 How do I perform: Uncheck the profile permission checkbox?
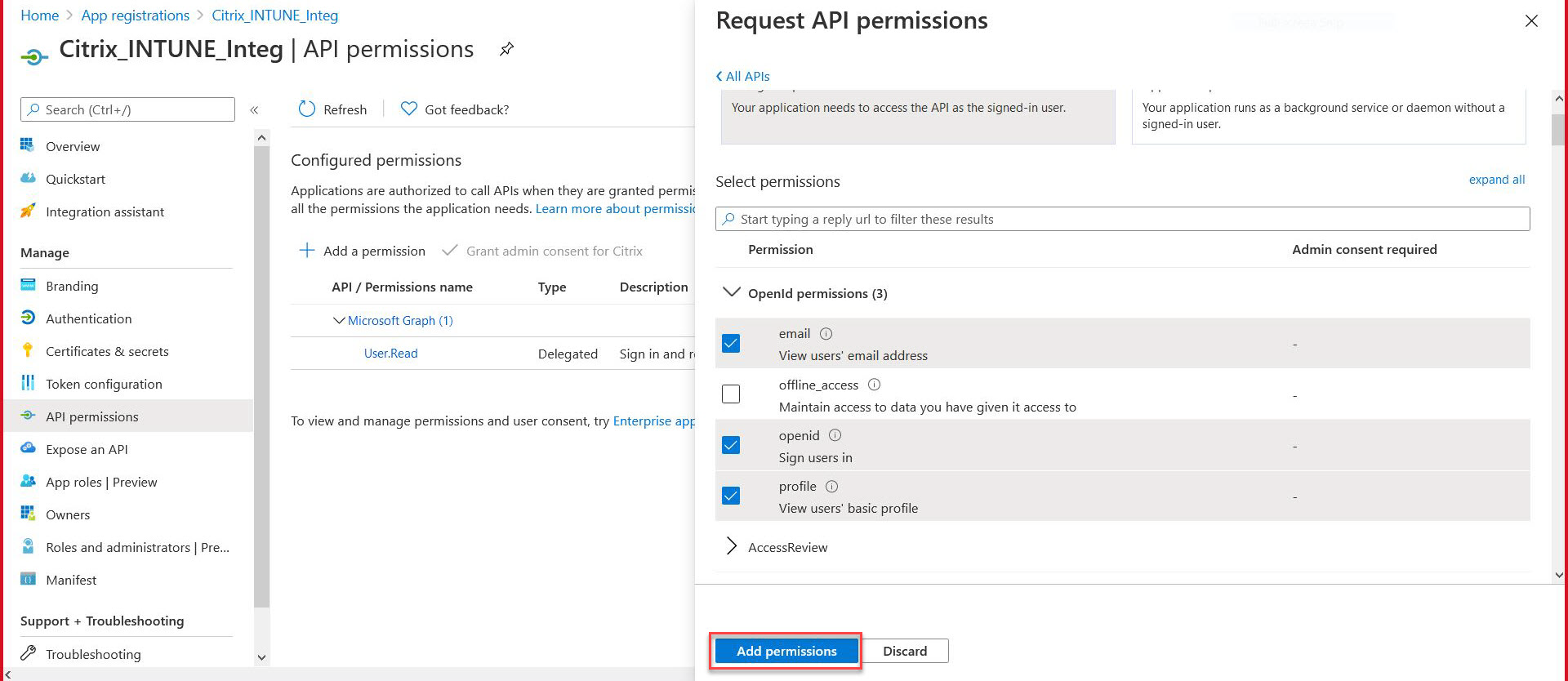pos(731,496)
